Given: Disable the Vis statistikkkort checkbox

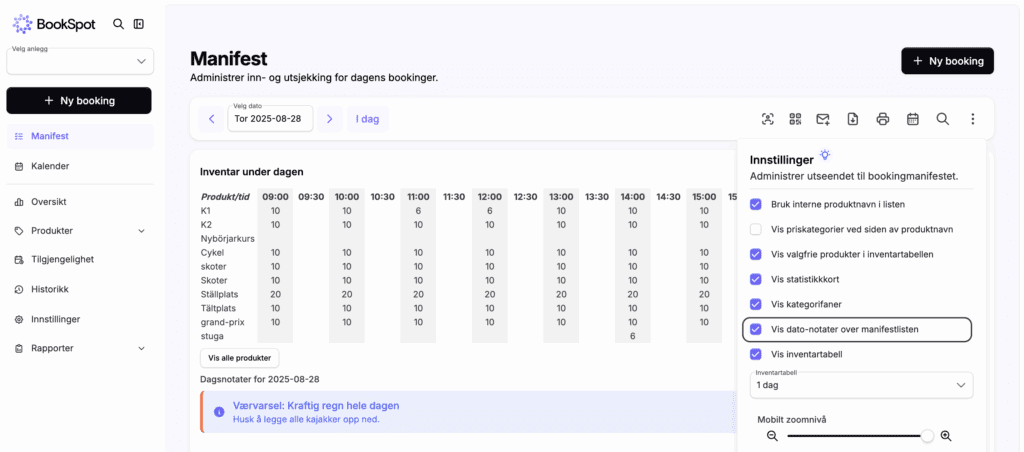Looking at the screenshot, I should (756, 279).
